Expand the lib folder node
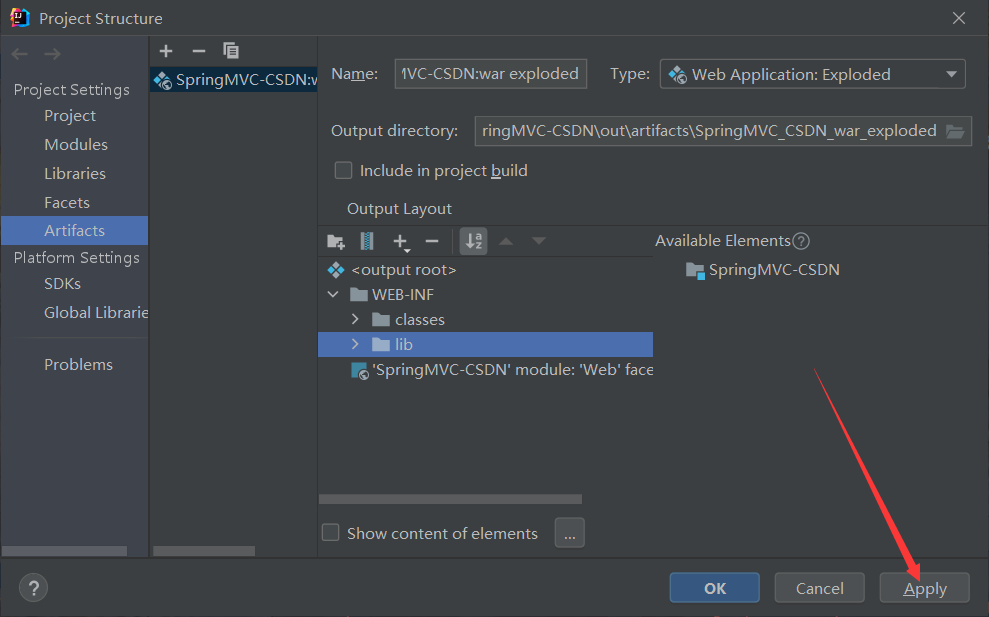The width and height of the screenshot is (989, 617). [x=355, y=344]
